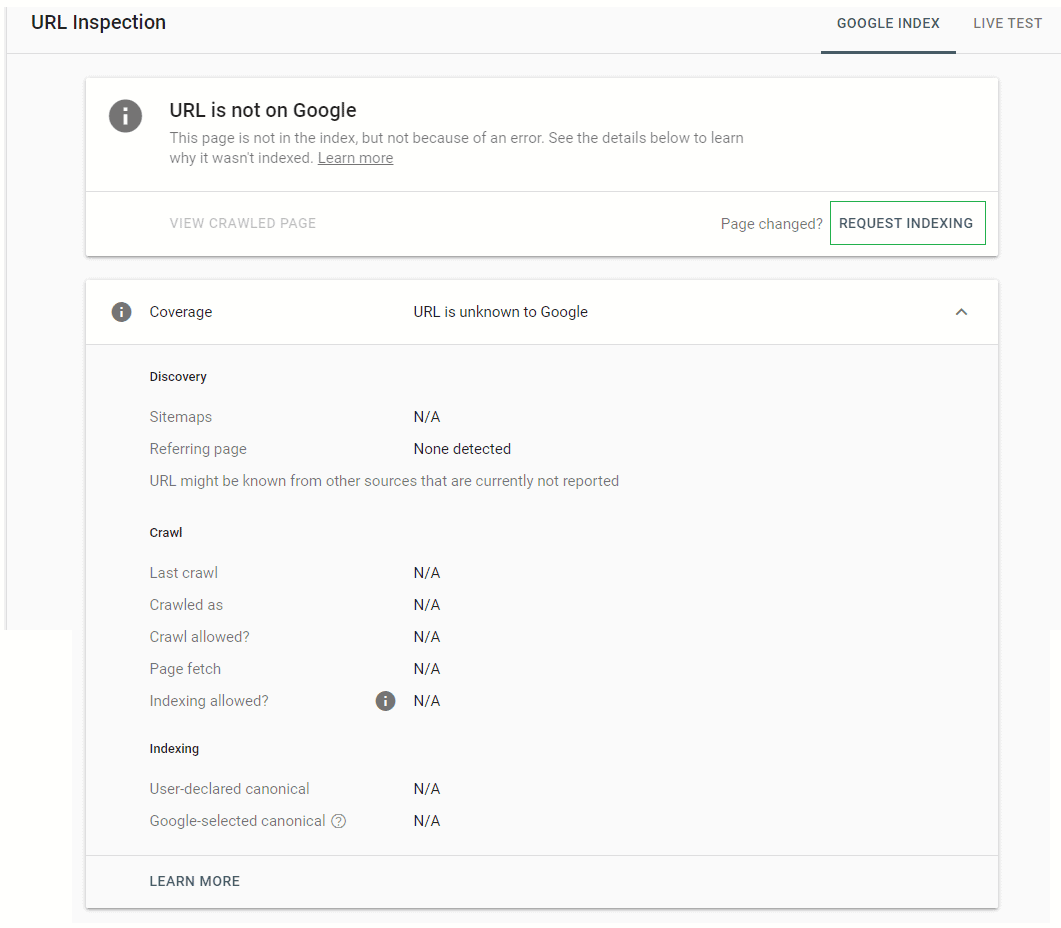Click the Indexing section heading
Screen dimensions: 1061x928
pyautogui.click(x=175, y=749)
